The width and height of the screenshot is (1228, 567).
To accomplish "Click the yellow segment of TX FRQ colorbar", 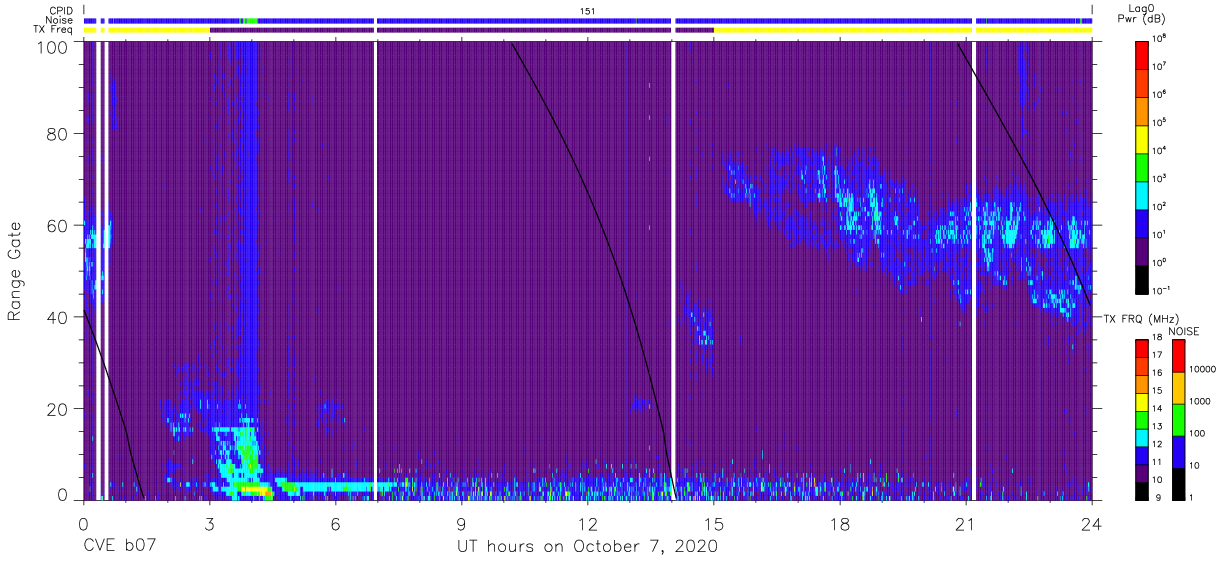I will (1141, 402).
